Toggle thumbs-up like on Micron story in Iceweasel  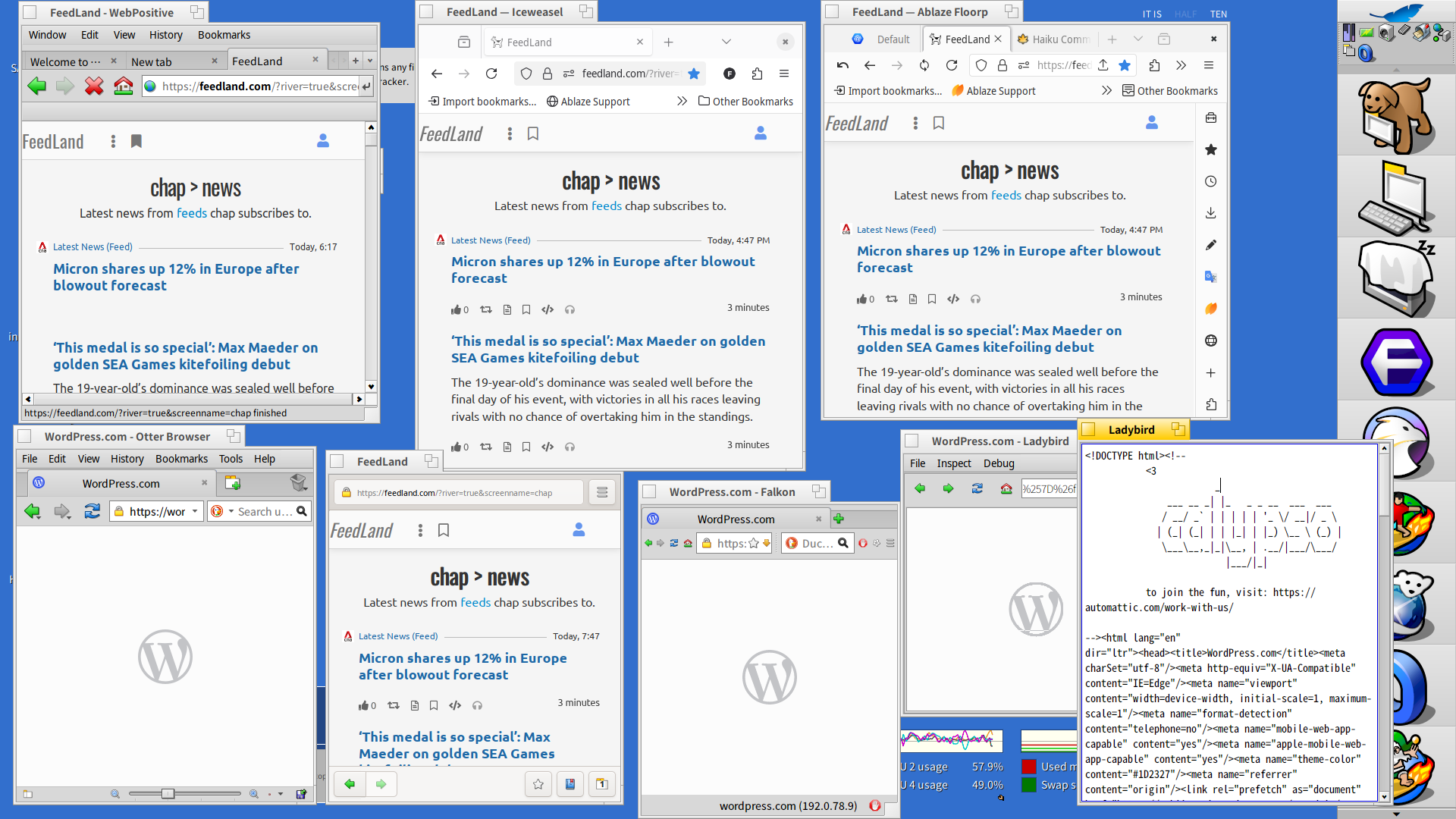pyautogui.click(x=457, y=309)
